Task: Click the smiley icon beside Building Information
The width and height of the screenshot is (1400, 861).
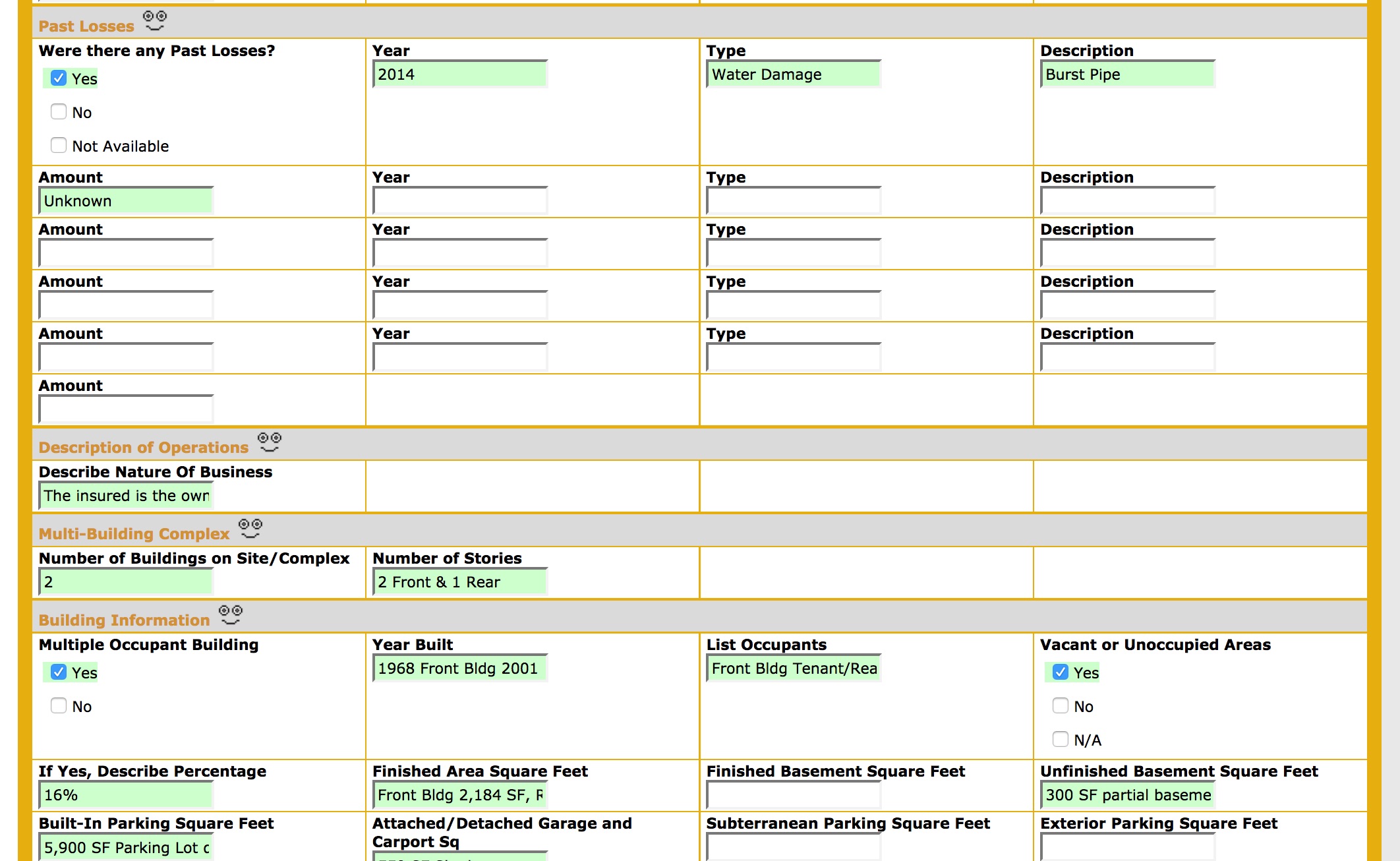Action: 230,614
